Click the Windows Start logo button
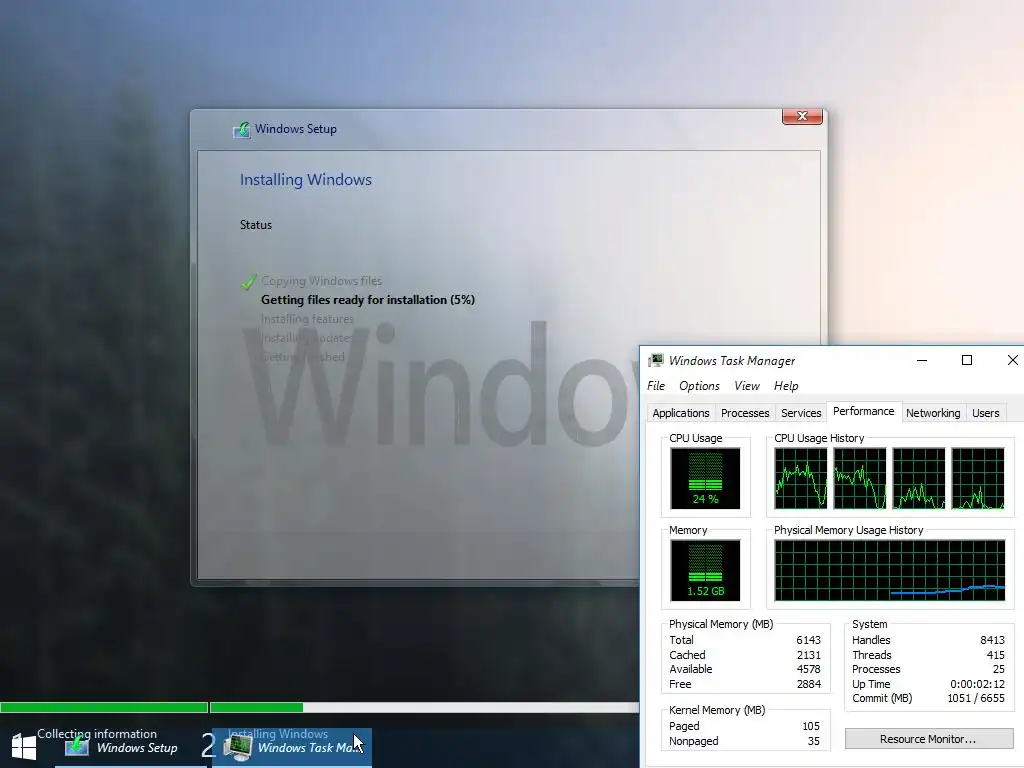1024x768 pixels. 24,746
